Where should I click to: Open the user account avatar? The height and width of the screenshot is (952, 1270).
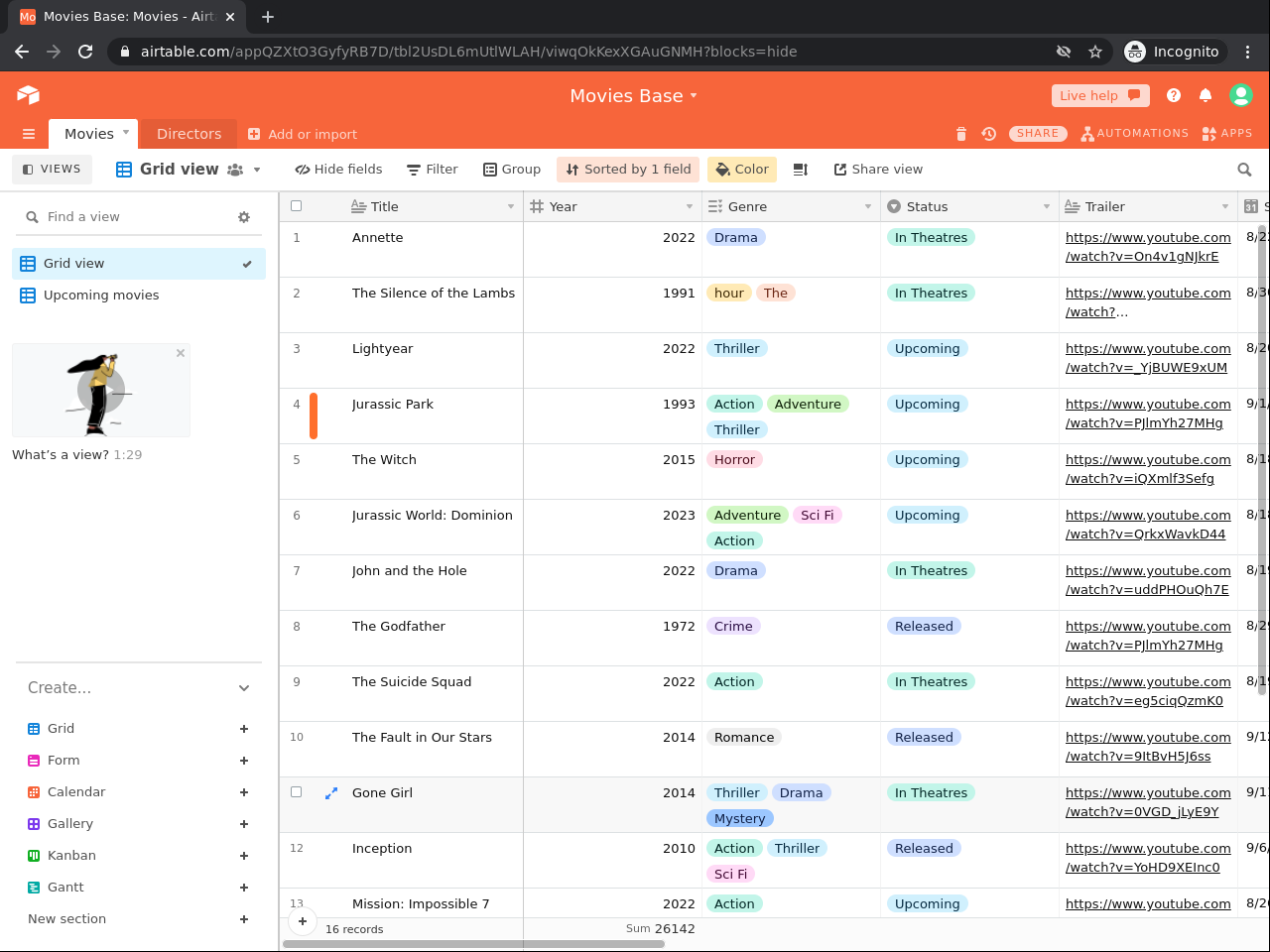(1240, 95)
